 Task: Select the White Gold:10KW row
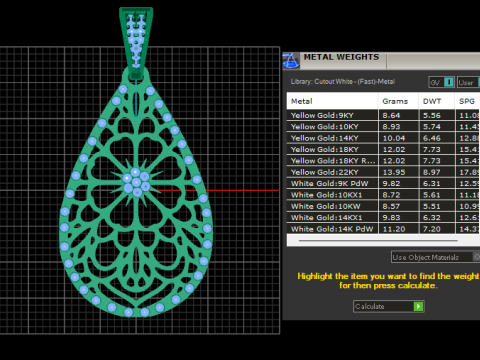[x=383, y=206]
